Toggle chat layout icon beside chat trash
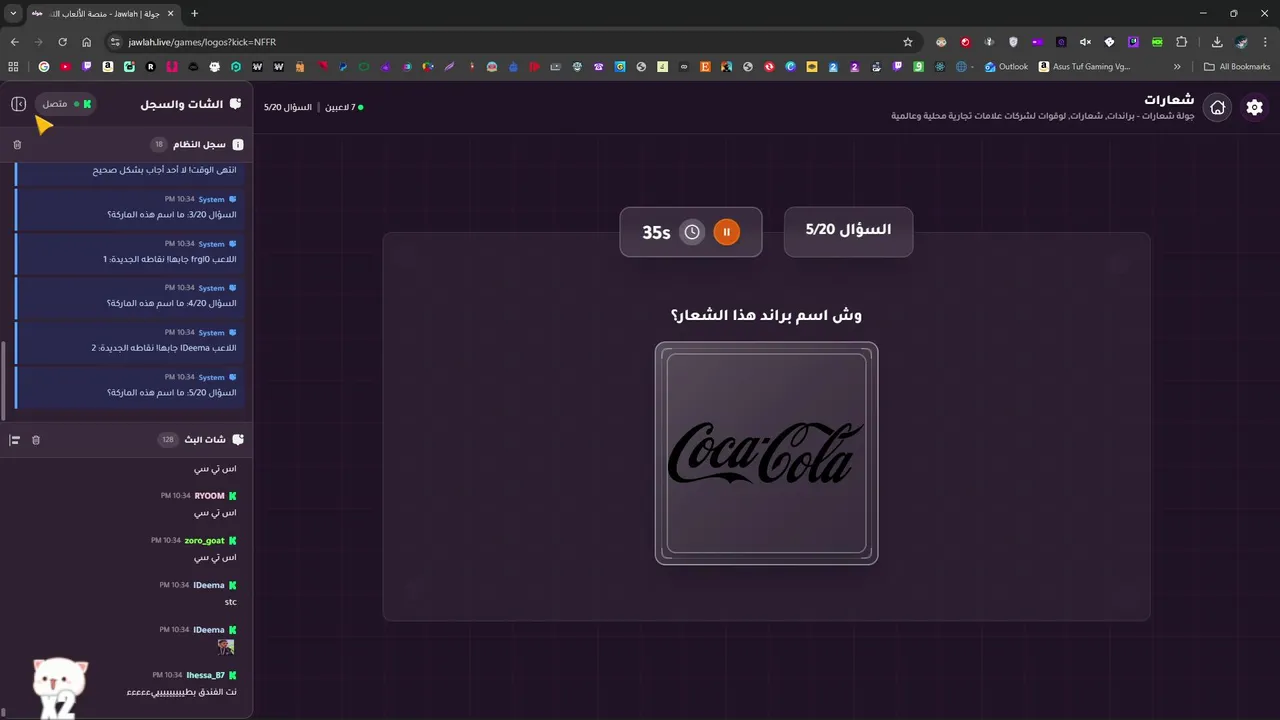The width and height of the screenshot is (1280, 720). (15, 440)
